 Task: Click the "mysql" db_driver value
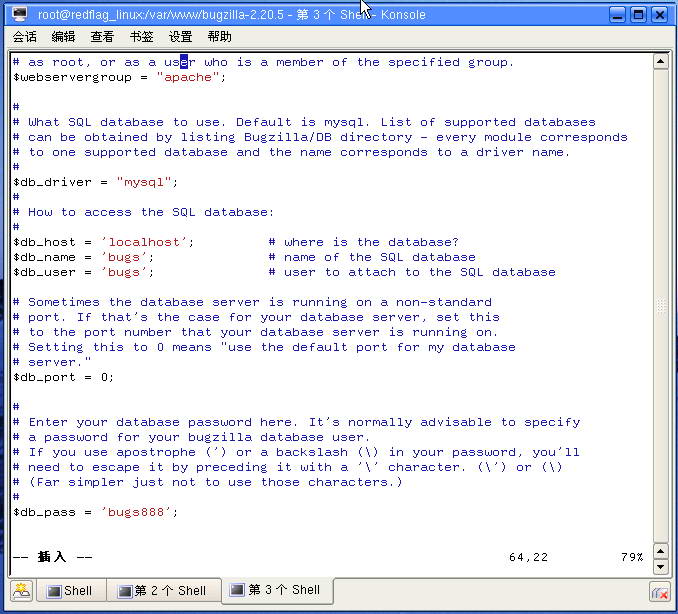coord(144,182)
